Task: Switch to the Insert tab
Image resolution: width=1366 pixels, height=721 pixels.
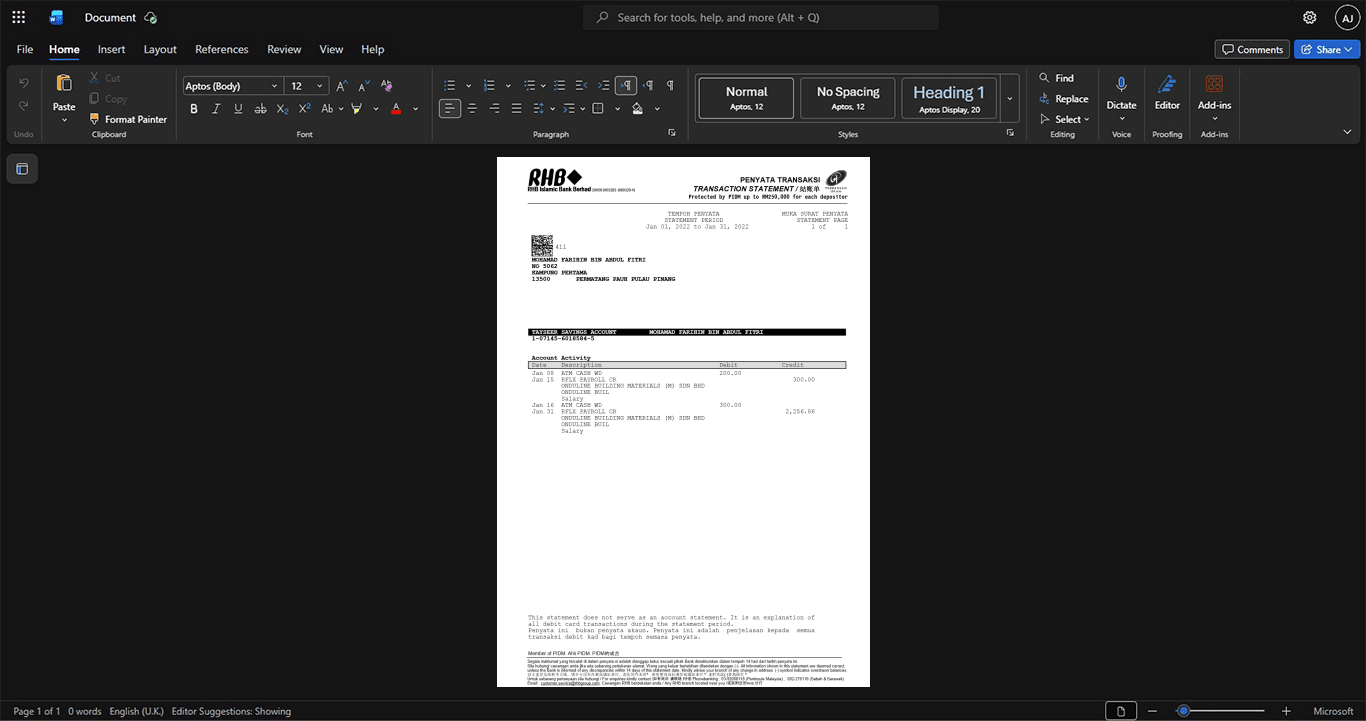Action: 112,49
